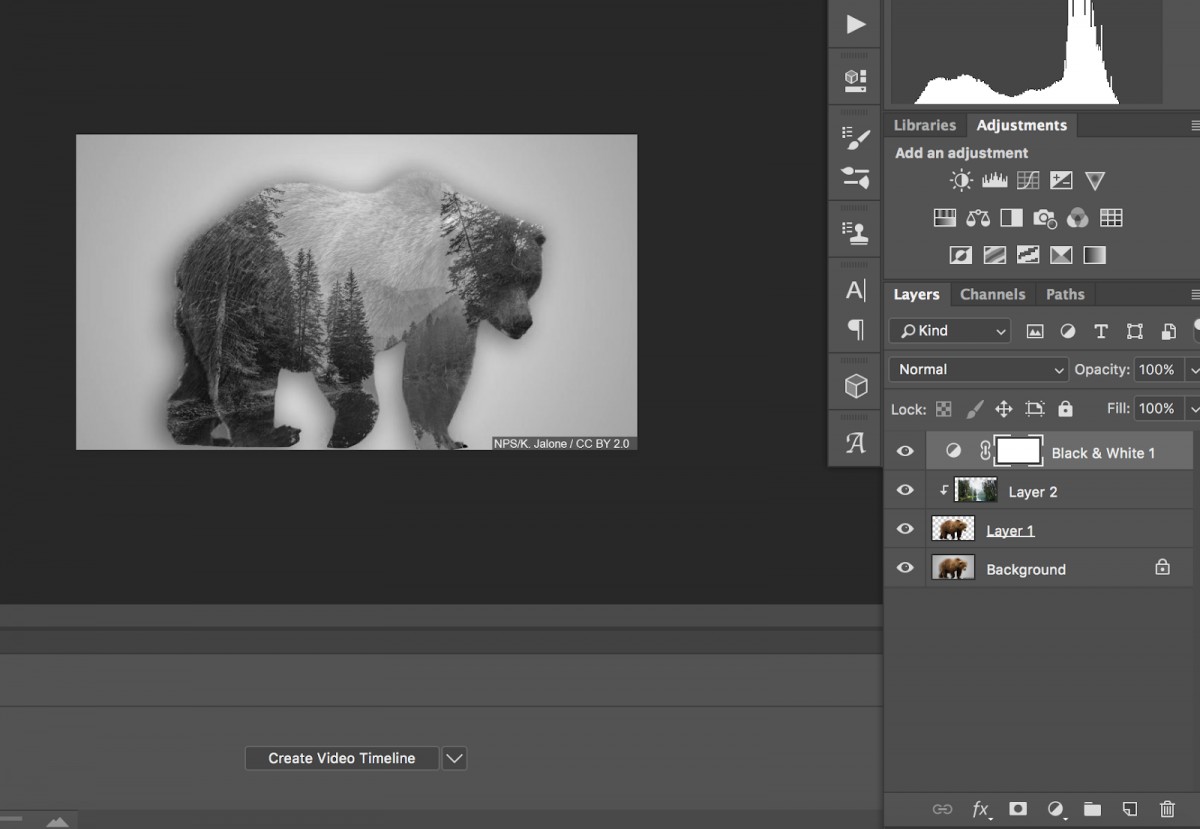The width and height of the screenshot is (1200, 829).
Task: Add a Curves adjustment layer
Action: (x=1027, y=180)
